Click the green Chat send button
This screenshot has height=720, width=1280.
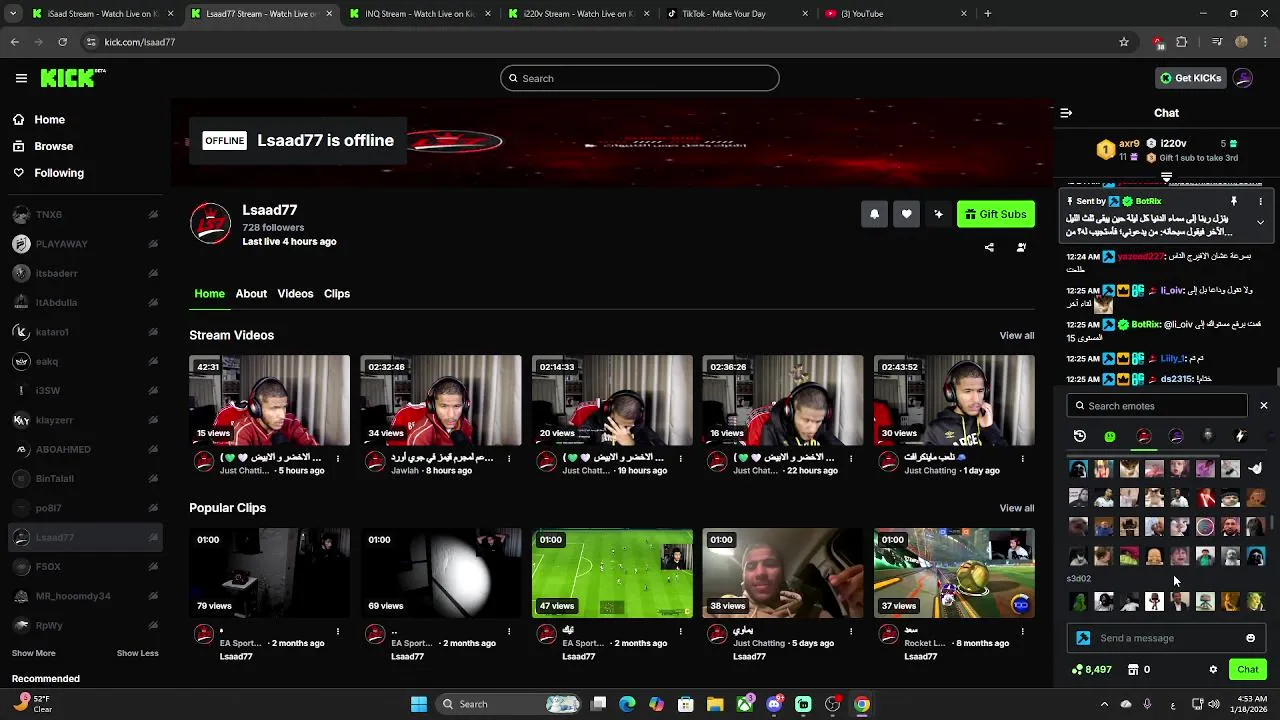pos(1248,670)
